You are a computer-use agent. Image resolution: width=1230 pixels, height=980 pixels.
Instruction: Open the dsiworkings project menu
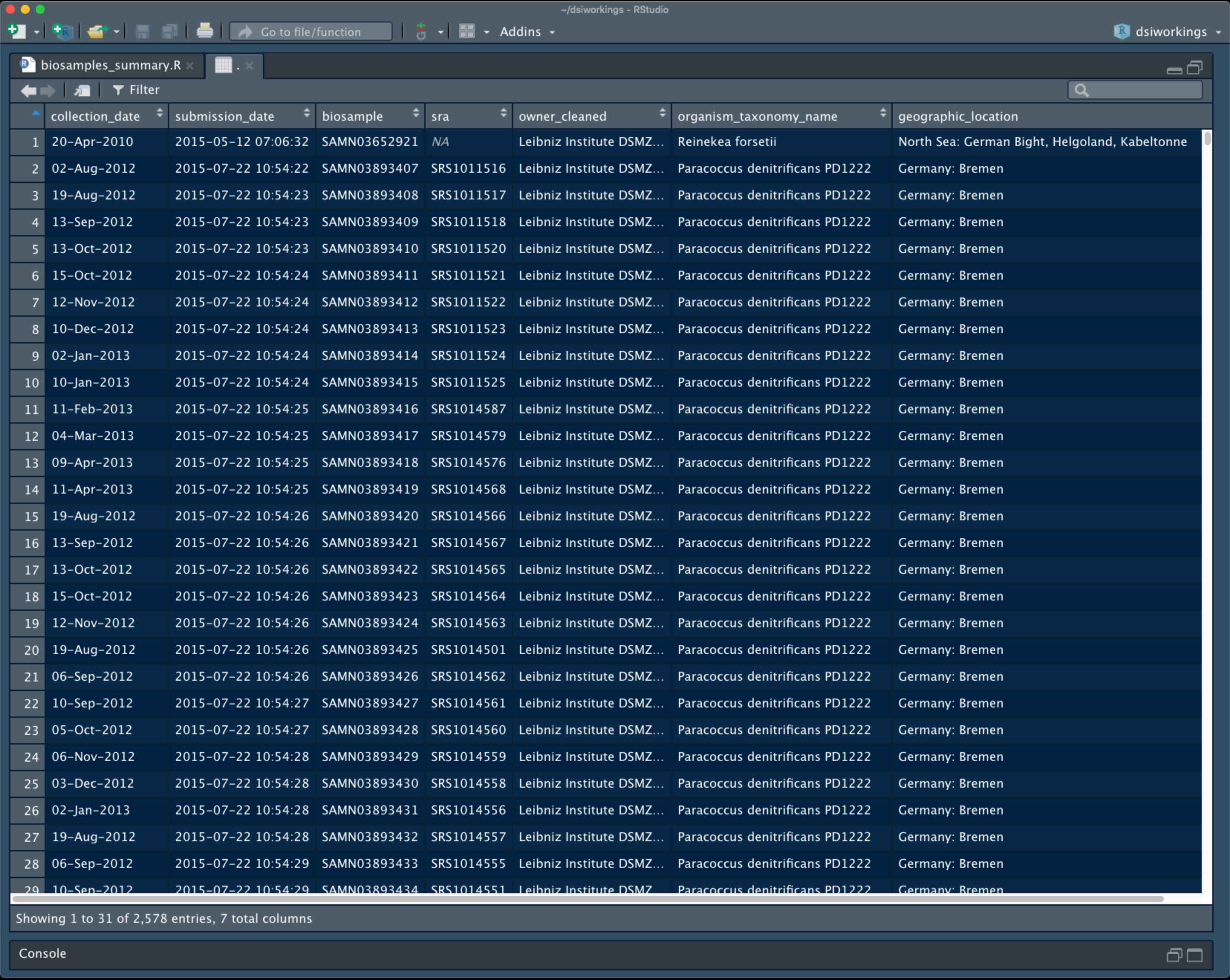click(x=1167, y=32)
